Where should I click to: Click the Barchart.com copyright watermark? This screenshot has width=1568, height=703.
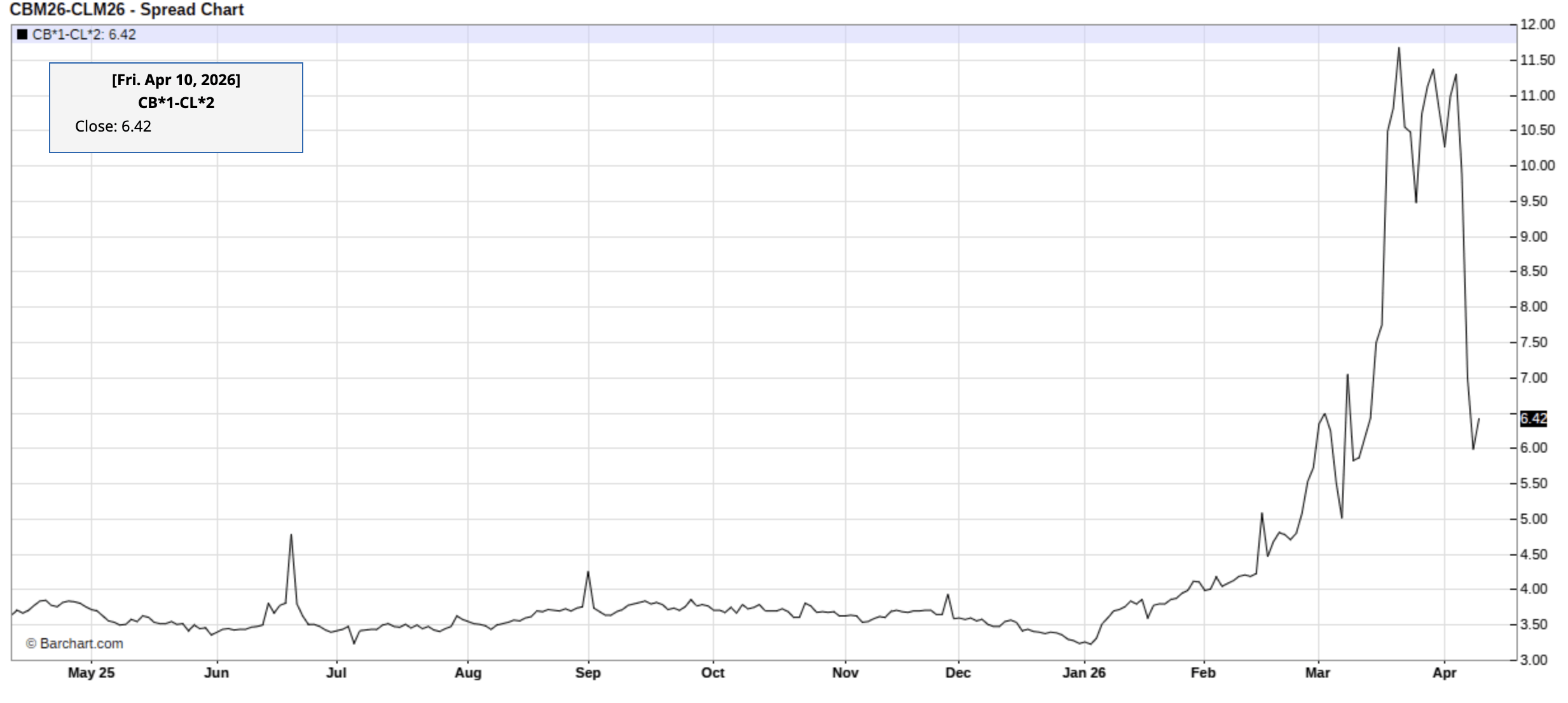coord(74,643)
